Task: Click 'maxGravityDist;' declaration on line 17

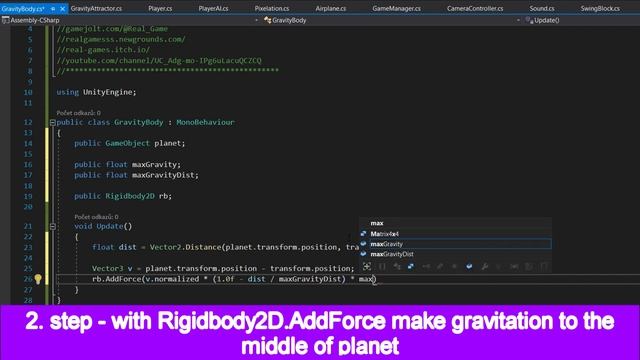Action: click(165, 175)
